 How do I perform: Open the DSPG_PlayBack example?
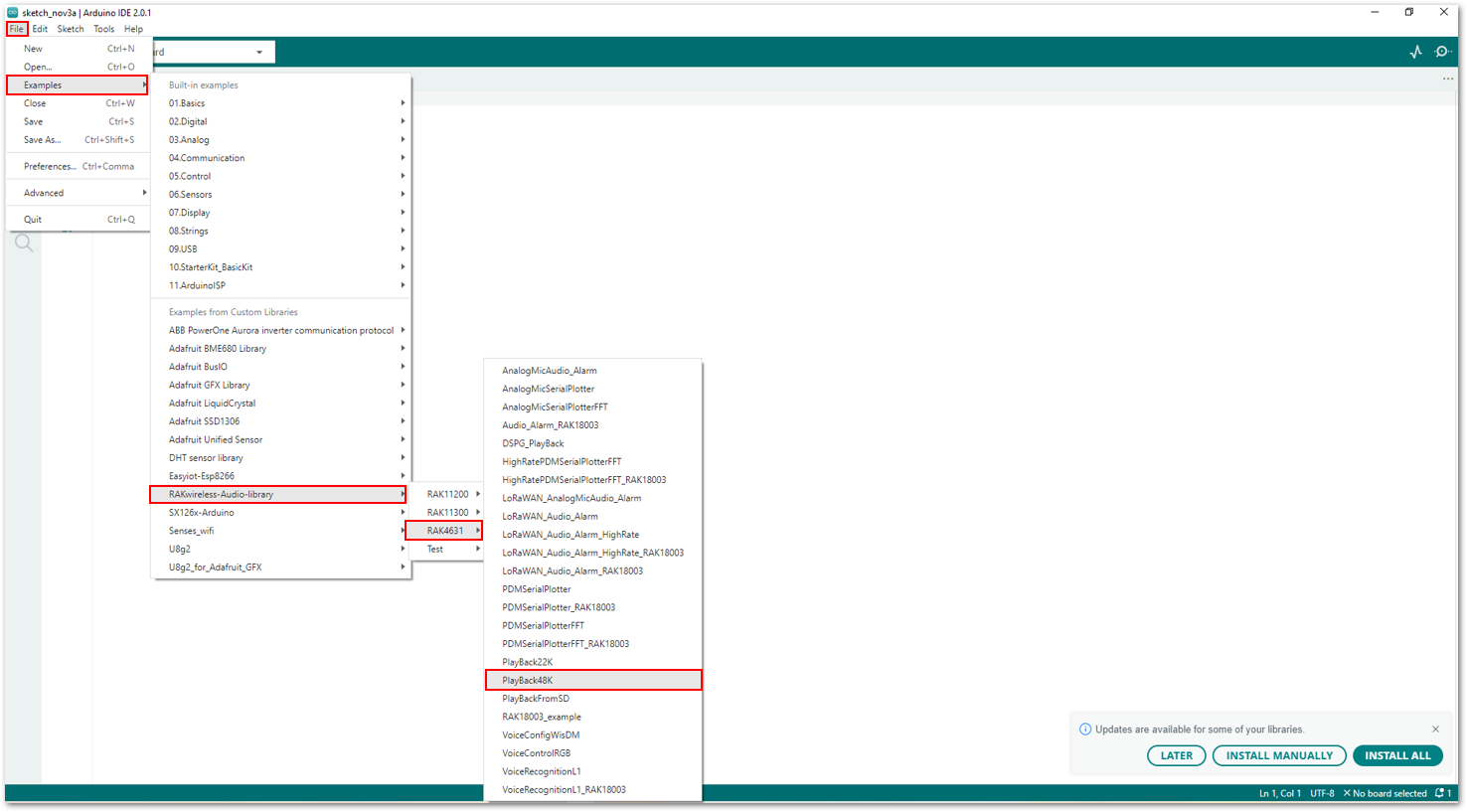coord(593,443)
